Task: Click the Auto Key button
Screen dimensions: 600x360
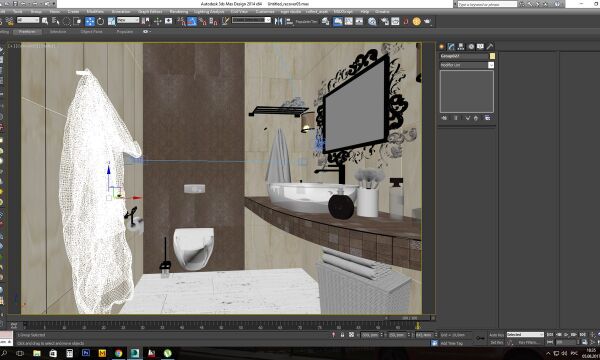Action: click(x=497, y=335)
